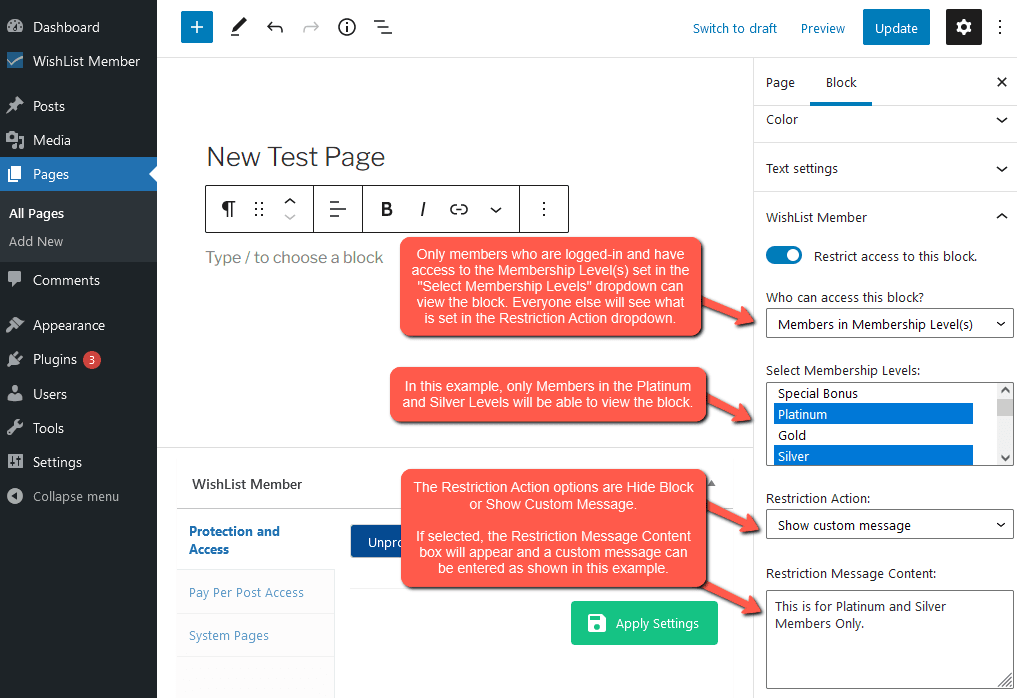
Task: Select Silver in the membership levels list
Action: coord(873,455)
